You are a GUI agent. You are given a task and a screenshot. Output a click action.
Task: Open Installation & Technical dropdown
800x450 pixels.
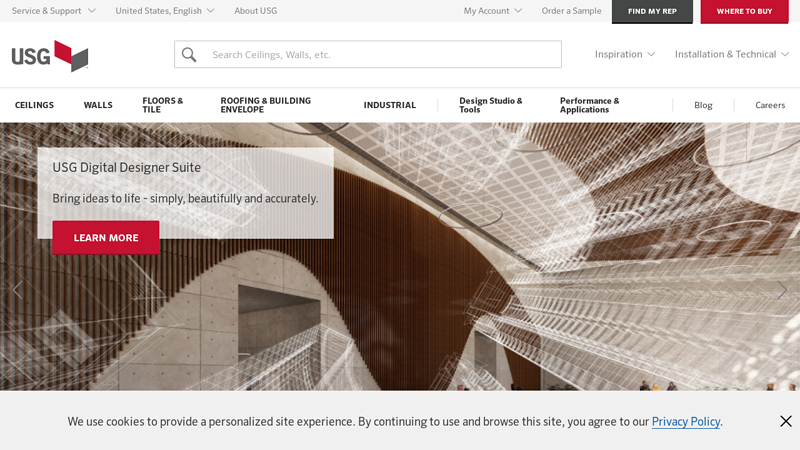732,54
